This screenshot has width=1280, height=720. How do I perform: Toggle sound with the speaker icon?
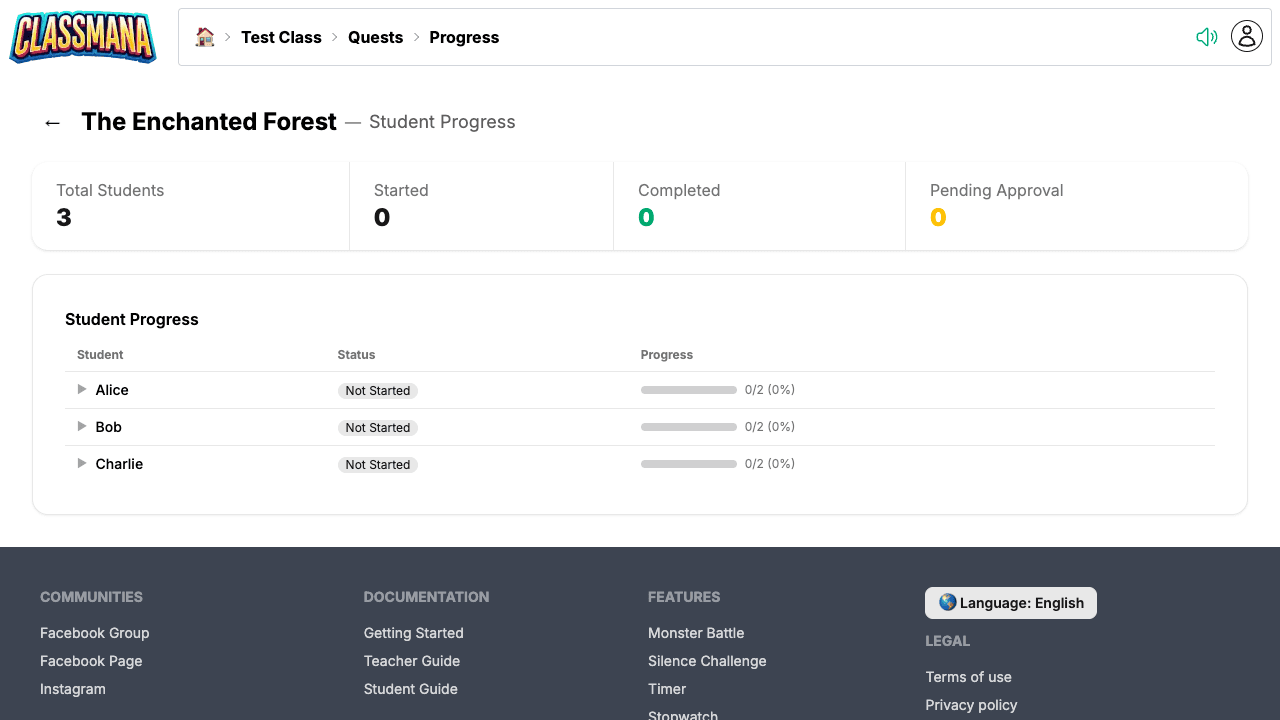coord(1206,37)
